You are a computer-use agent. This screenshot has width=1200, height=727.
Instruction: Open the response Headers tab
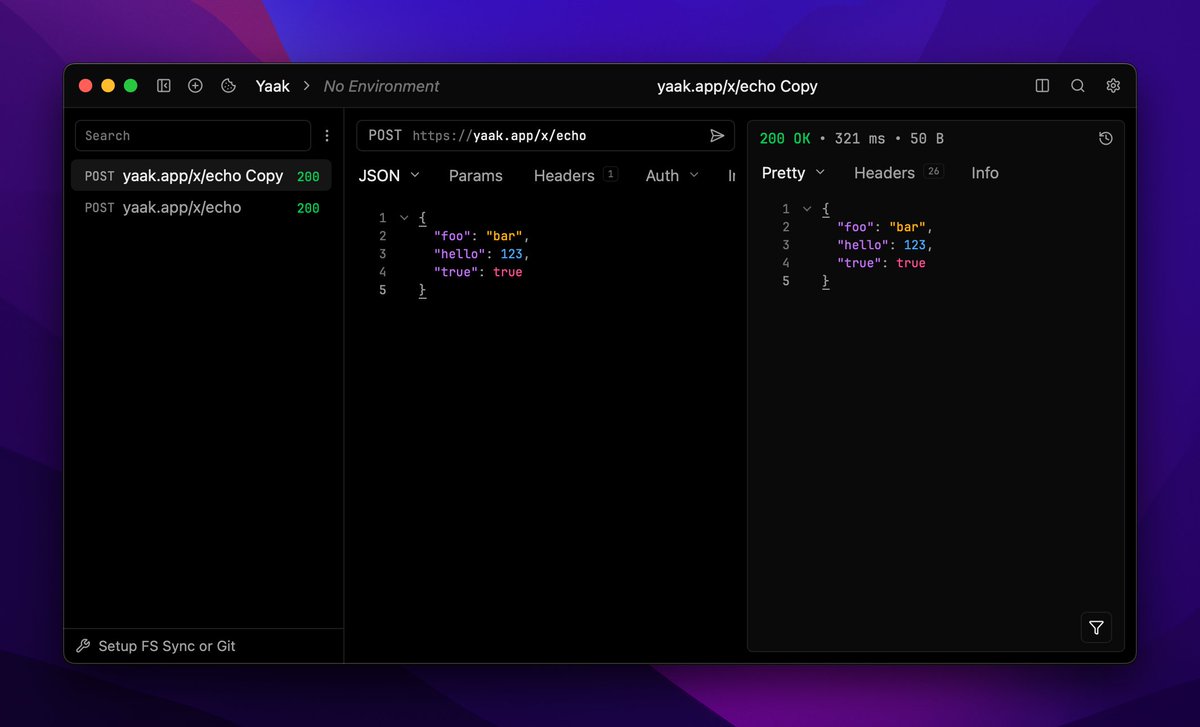click(x=898, y=173)
